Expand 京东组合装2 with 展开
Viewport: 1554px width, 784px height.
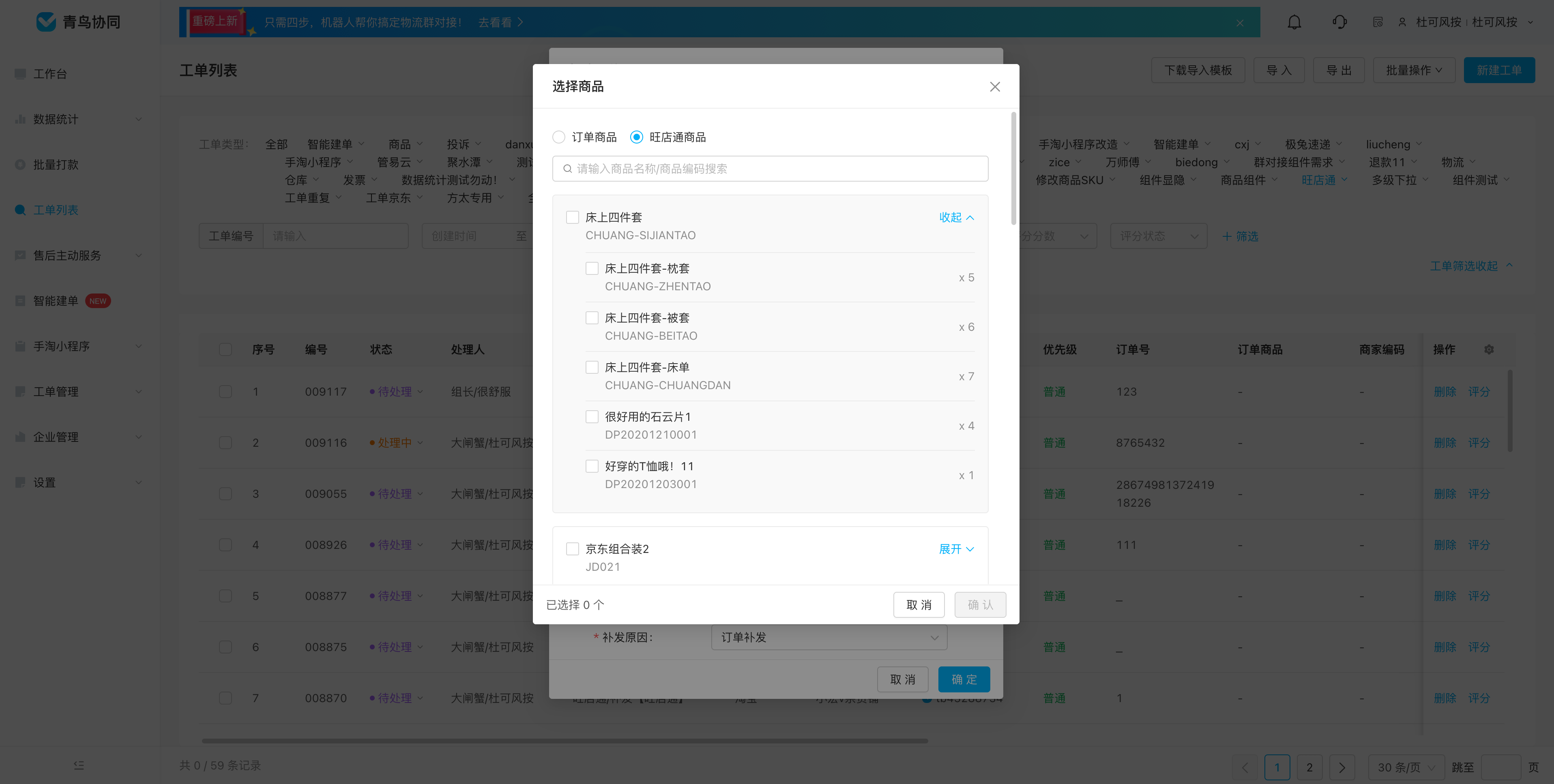tap(956, 549)
